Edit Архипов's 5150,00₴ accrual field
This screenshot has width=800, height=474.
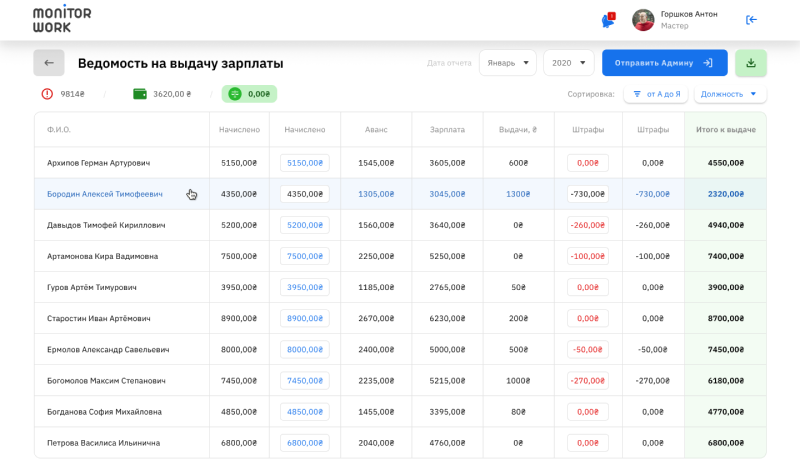(x=304, y=163)
